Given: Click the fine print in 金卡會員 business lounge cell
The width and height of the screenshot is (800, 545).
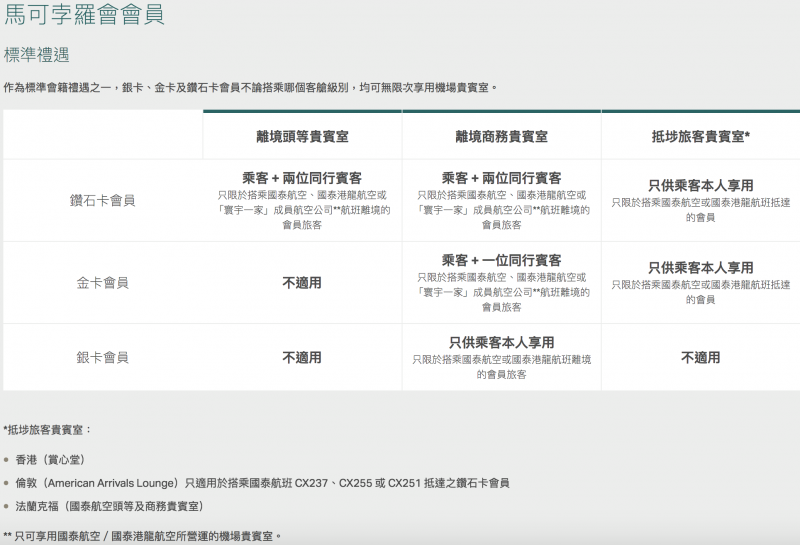Looking at the screenshot, I should [x=502, y=292].
